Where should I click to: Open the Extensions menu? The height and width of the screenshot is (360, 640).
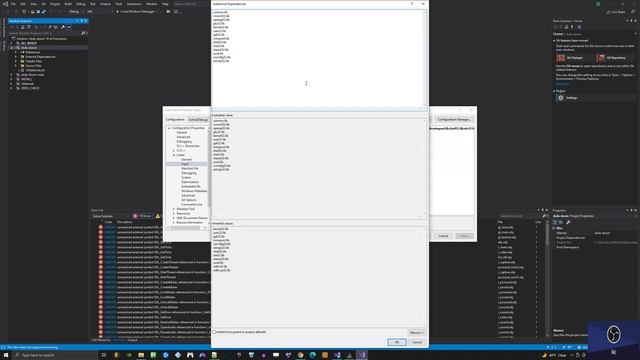134,4
